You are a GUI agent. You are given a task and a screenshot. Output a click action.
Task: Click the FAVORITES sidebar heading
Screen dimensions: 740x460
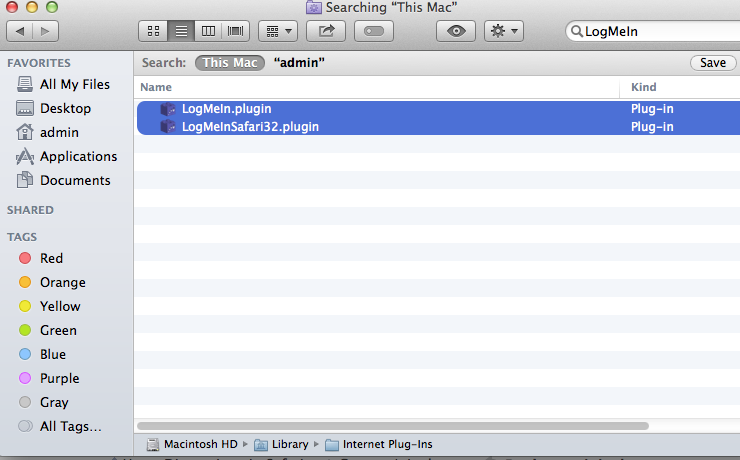(39, 63)
